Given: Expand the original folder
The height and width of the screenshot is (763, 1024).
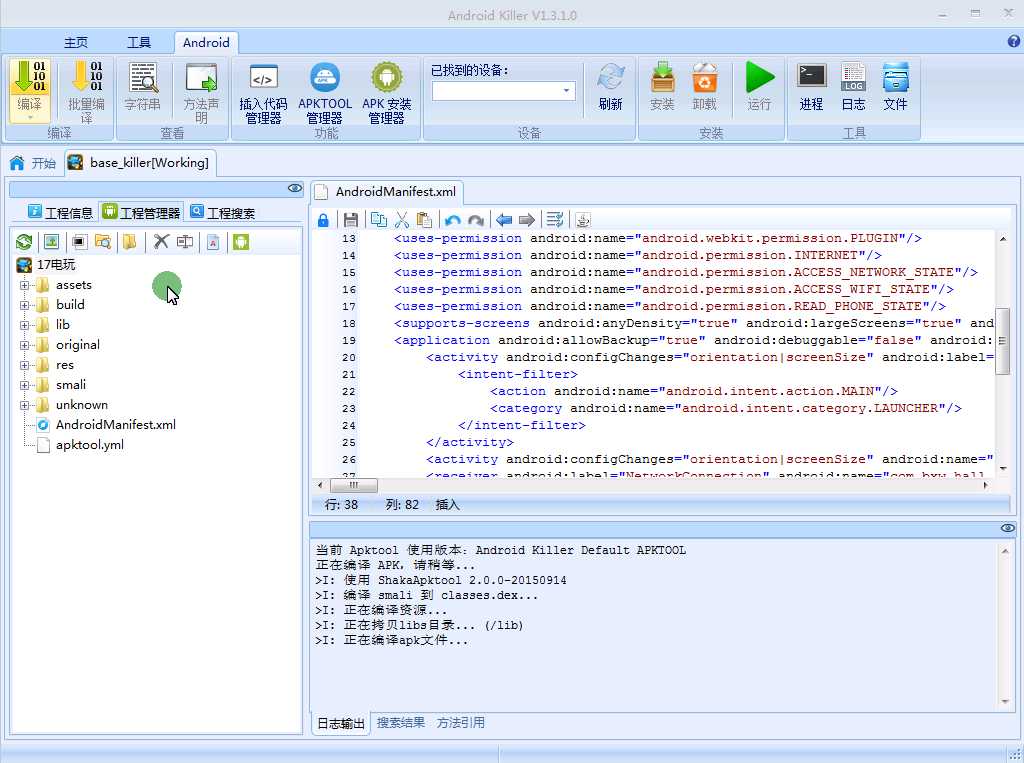Looking at the screenshot, I should coord(24,346).
